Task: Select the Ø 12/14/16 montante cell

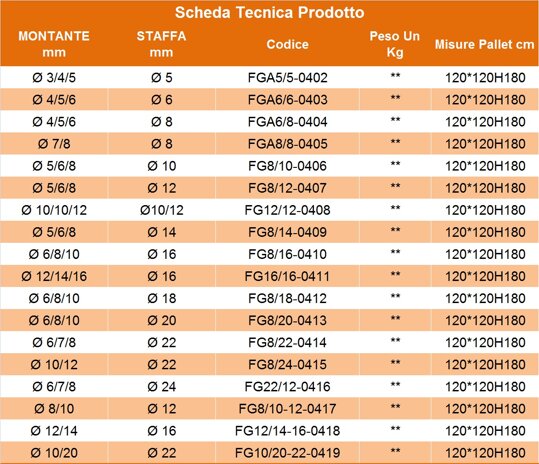Action: coord(54,276)
